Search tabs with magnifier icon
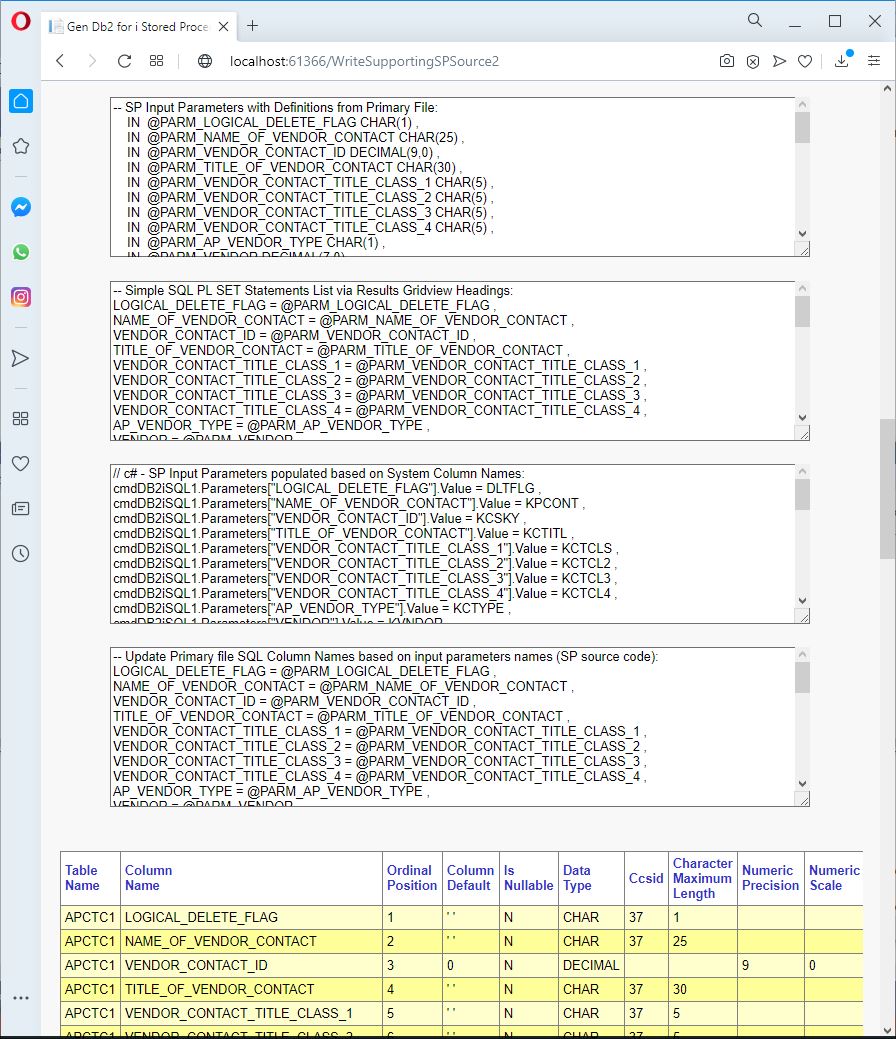This screenshot has height=1039, width=896. [x=755, y=21]
